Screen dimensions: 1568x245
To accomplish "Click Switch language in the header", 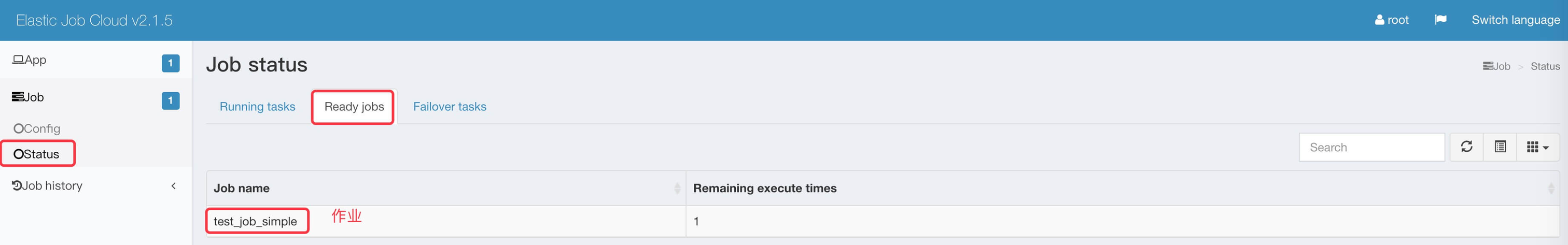I will click(x=1515, y=20).
